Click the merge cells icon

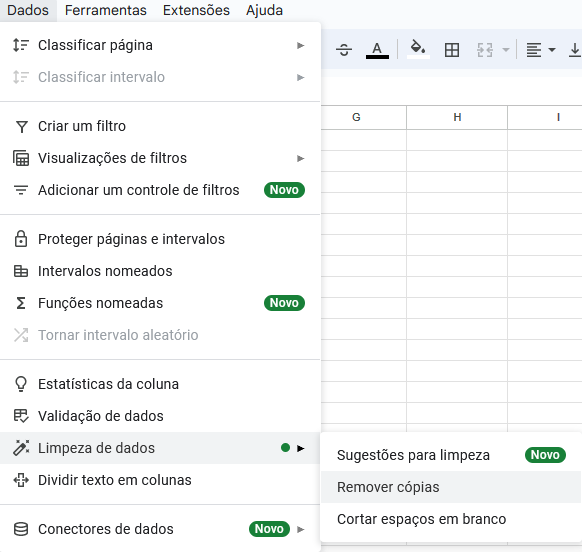[x=485, y=50]
